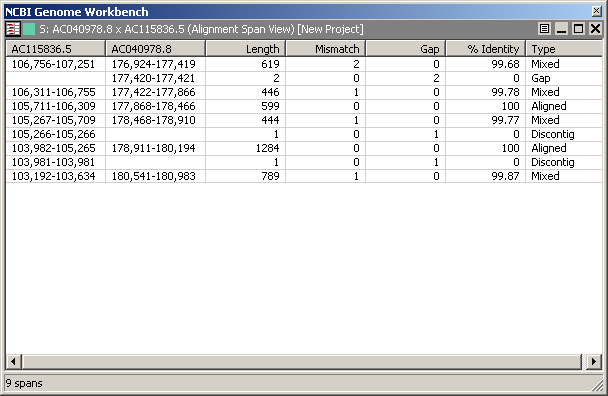Minimize the Alignment Span View panel
This screenshot has width=608, height=396.
[x=561, y=29]
